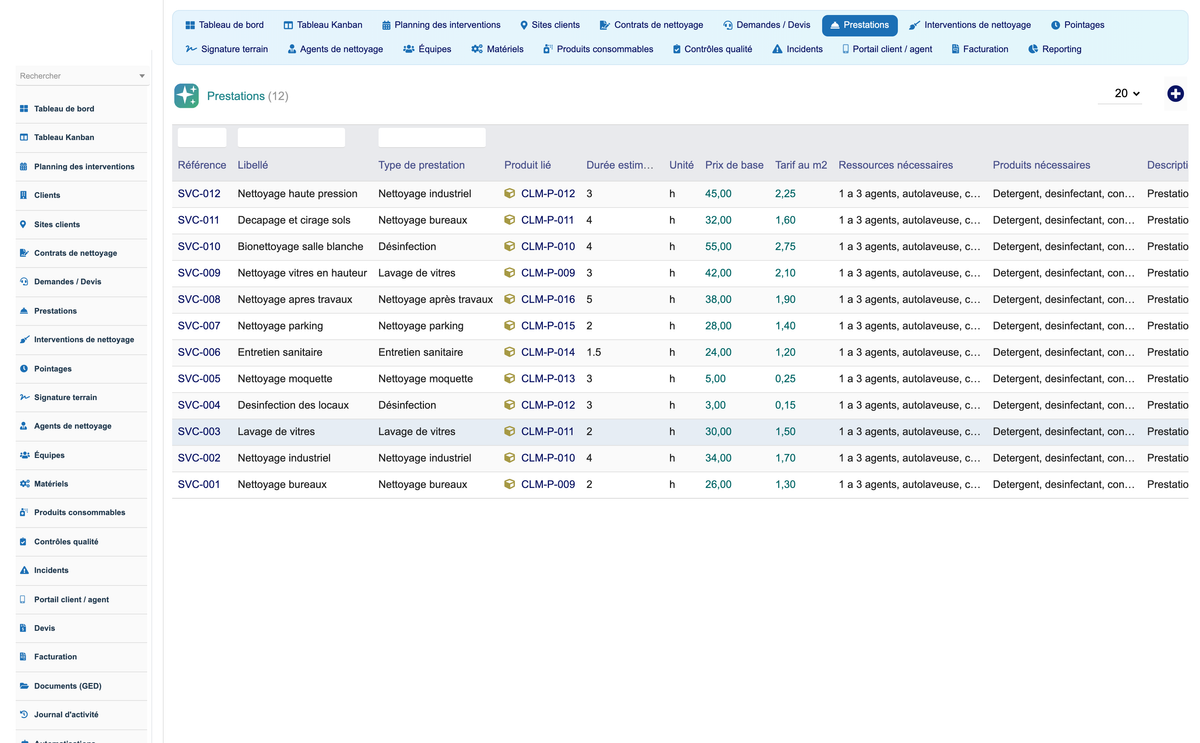1200x743 pixels.
Task: Open linked product CLM-P-016
Action: [x=548, y=299]
